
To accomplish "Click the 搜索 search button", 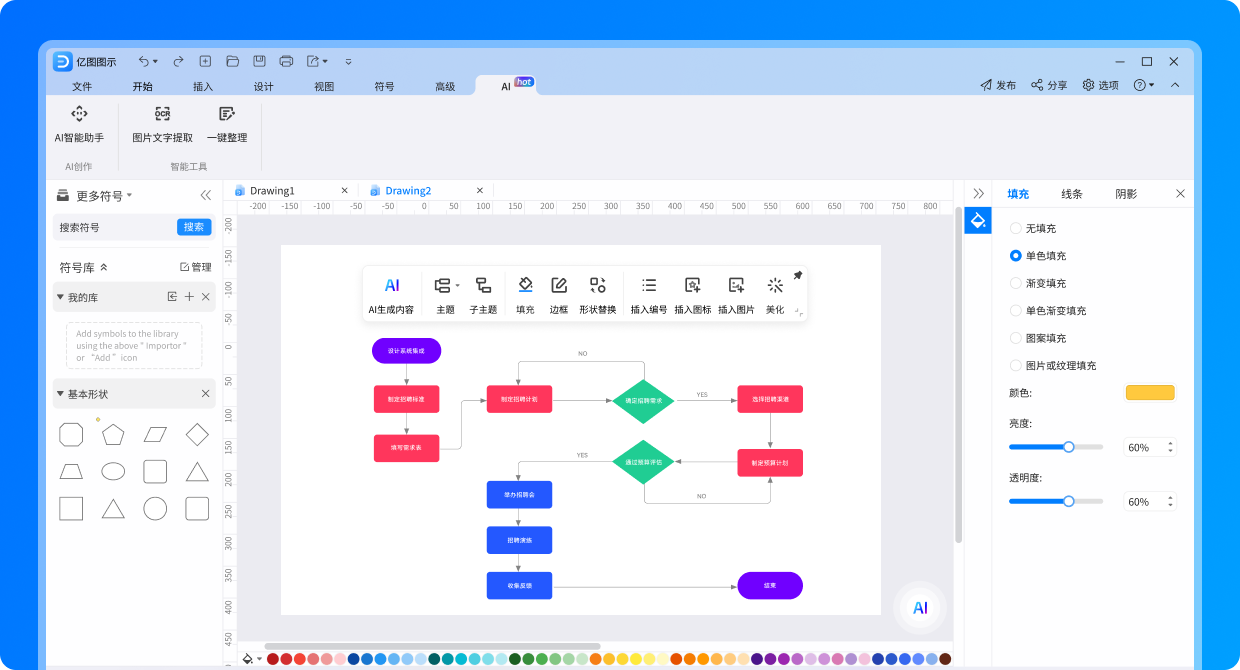I will click(x=193, y=227).
